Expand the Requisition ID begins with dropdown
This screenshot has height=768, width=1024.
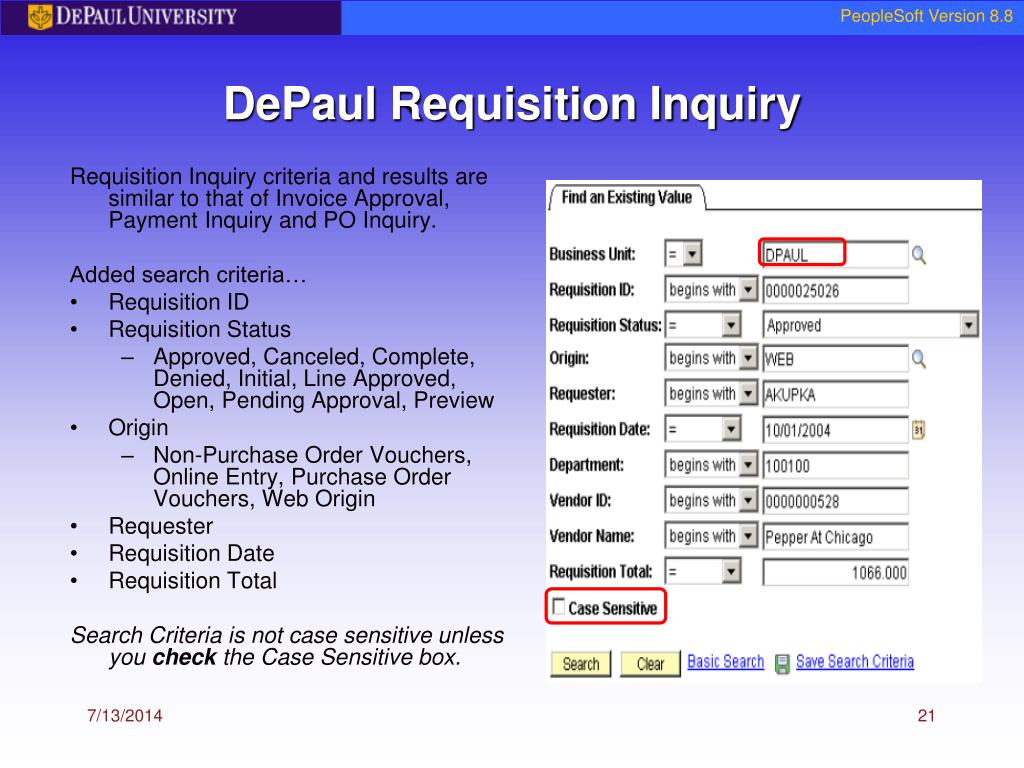point(711,289)
